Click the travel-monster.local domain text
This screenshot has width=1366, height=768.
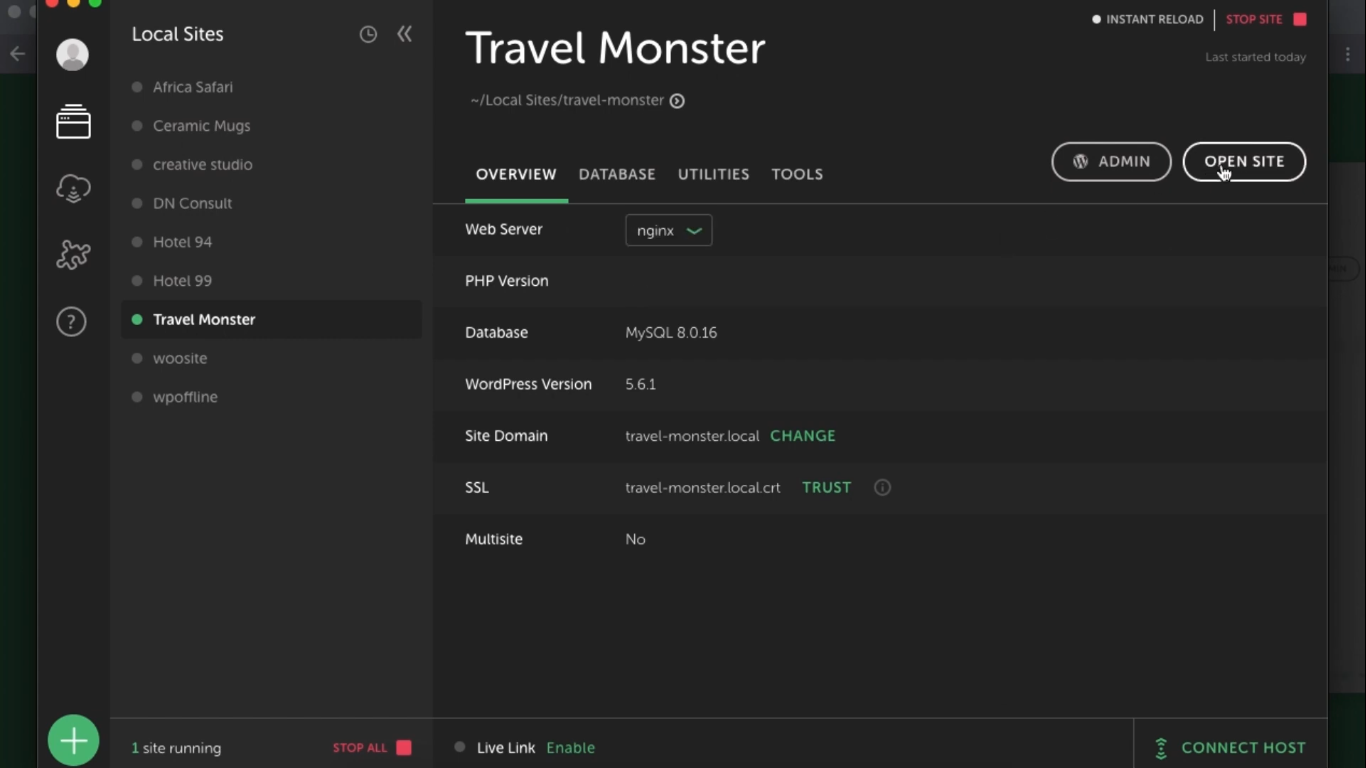[x=692, y=436]
